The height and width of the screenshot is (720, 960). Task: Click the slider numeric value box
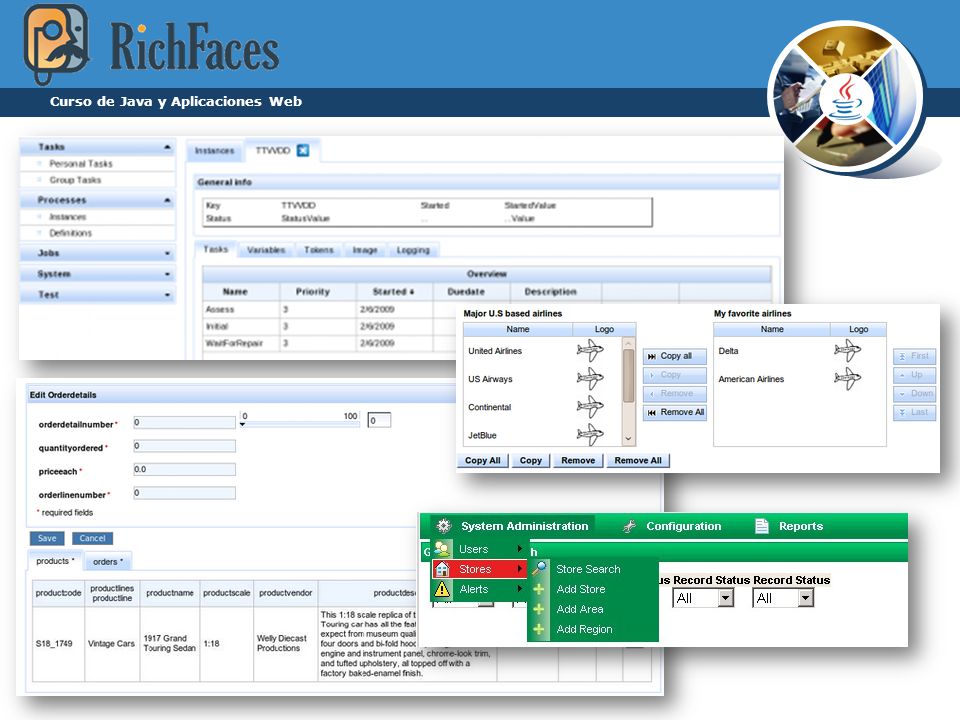click(379, 421)
